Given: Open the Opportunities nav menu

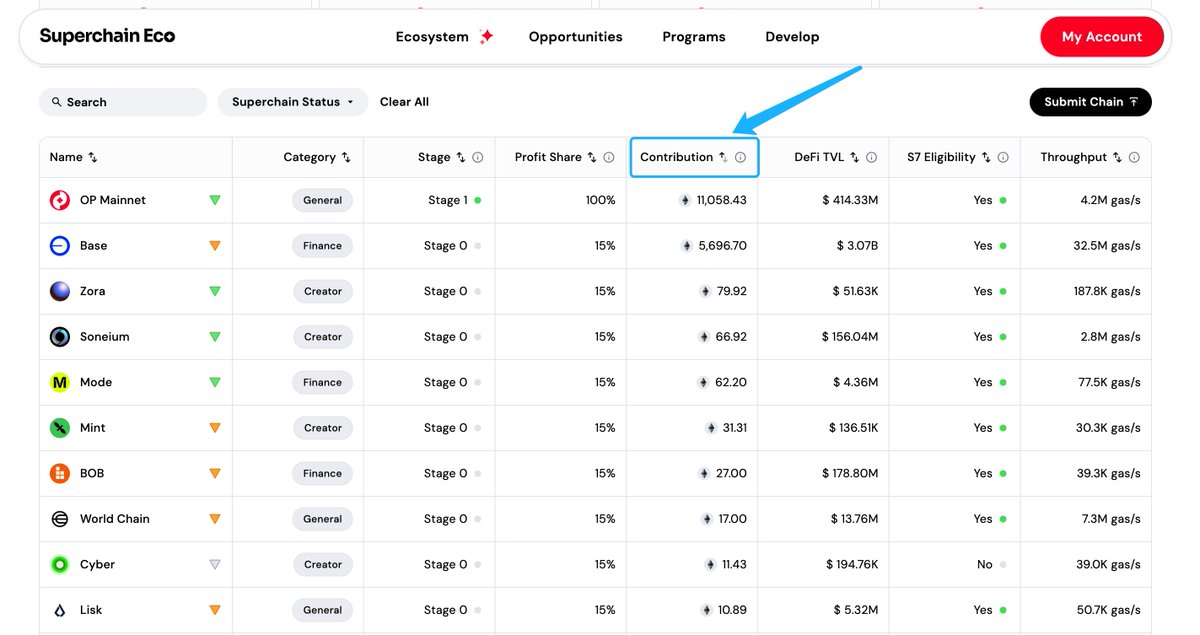Looking at the screenshot, I should coord(575,36).
